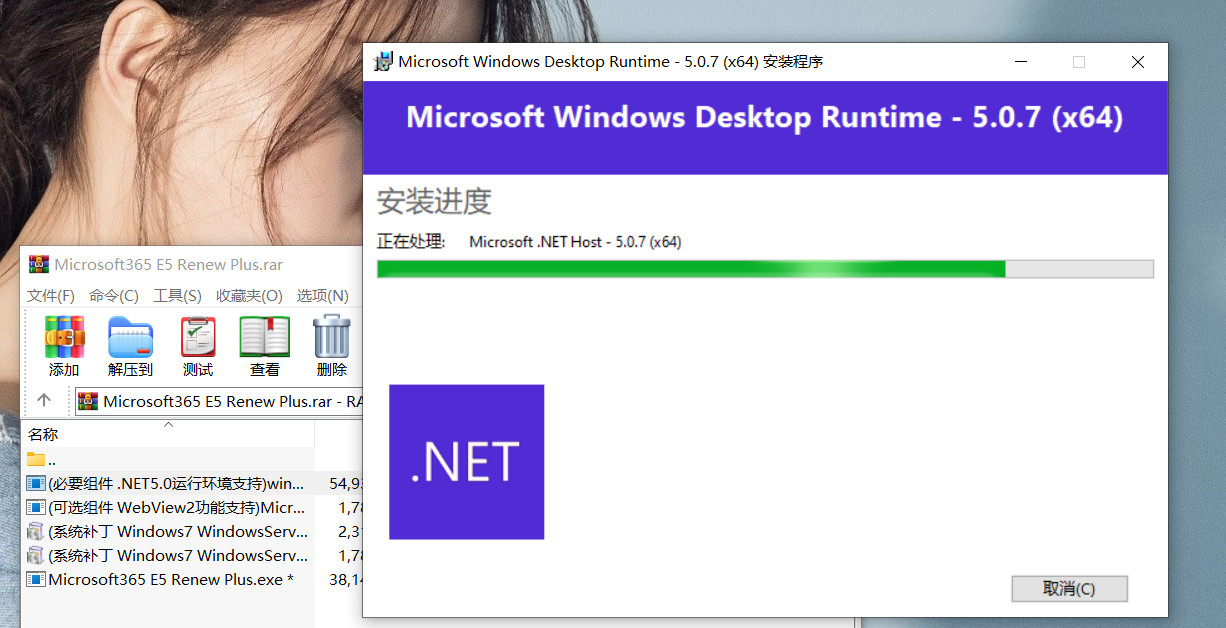The width and height of the screenshot is (1226, 628).
Task: Select the first 系统补丁 Windows7 patch file
Action: click(x=178, y=531)
